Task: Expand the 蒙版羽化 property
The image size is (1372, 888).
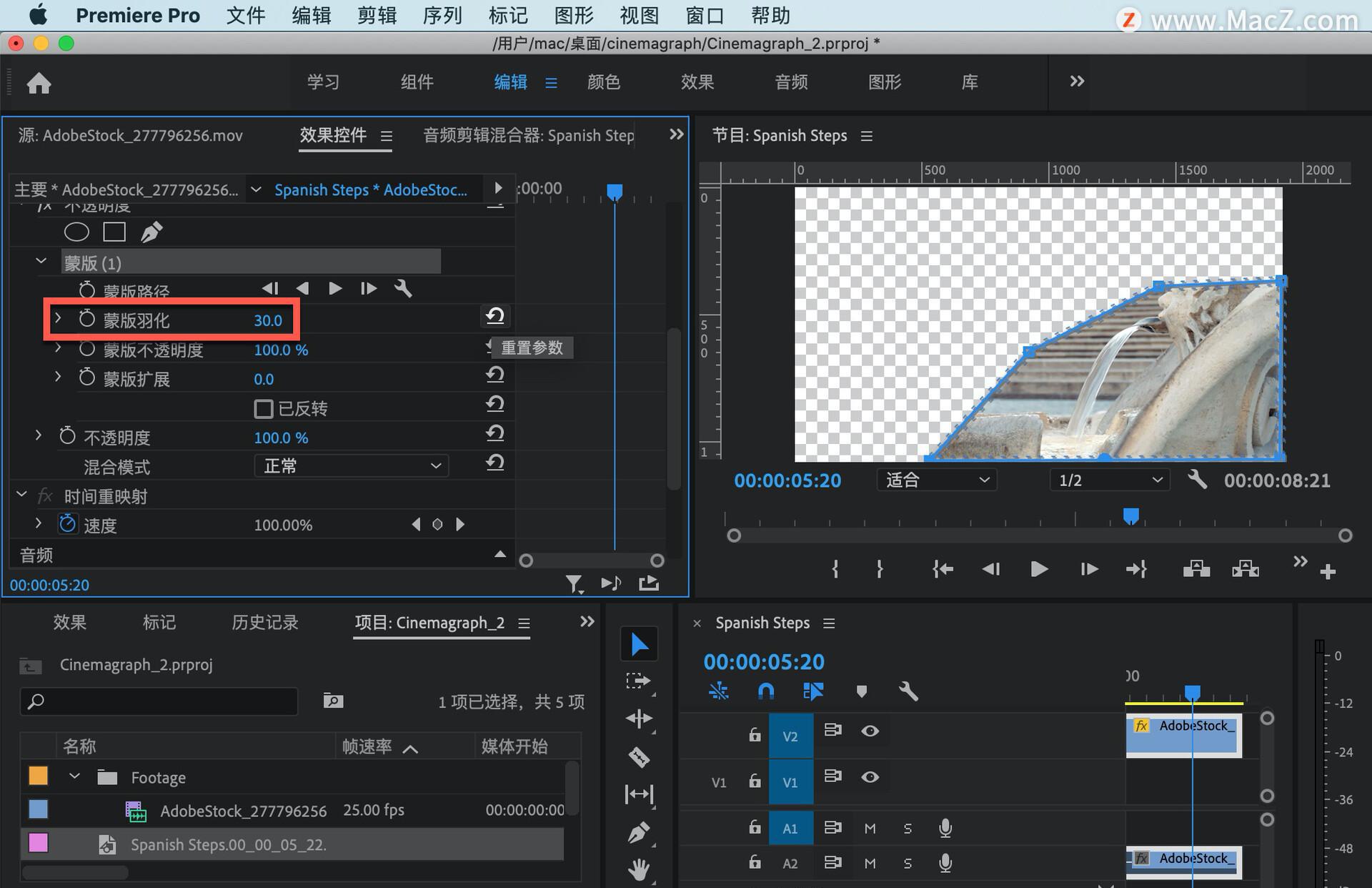Action: point(58,317)
